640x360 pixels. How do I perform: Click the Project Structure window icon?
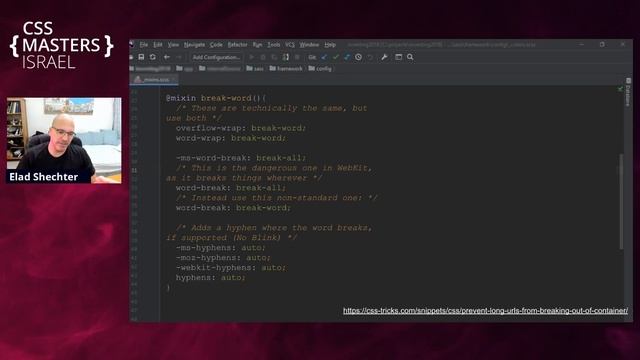pyautogui.click(x=398, y=57)
